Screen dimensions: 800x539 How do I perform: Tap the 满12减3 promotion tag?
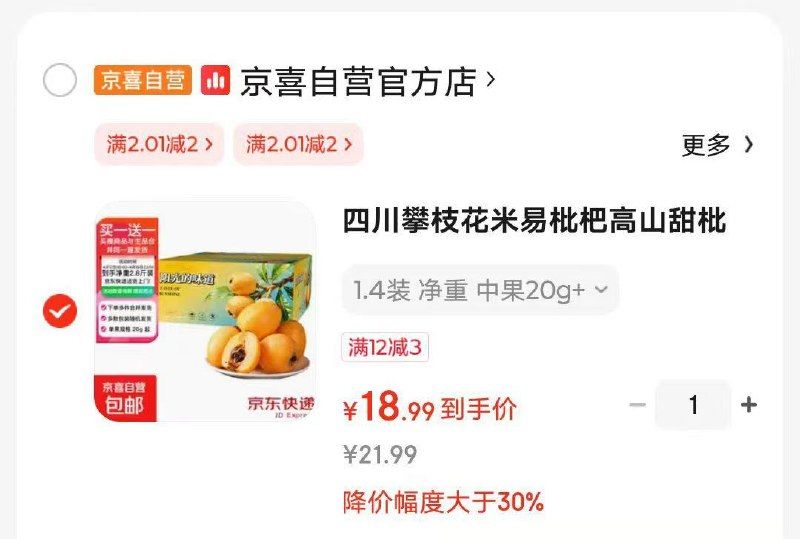[385, 347]
